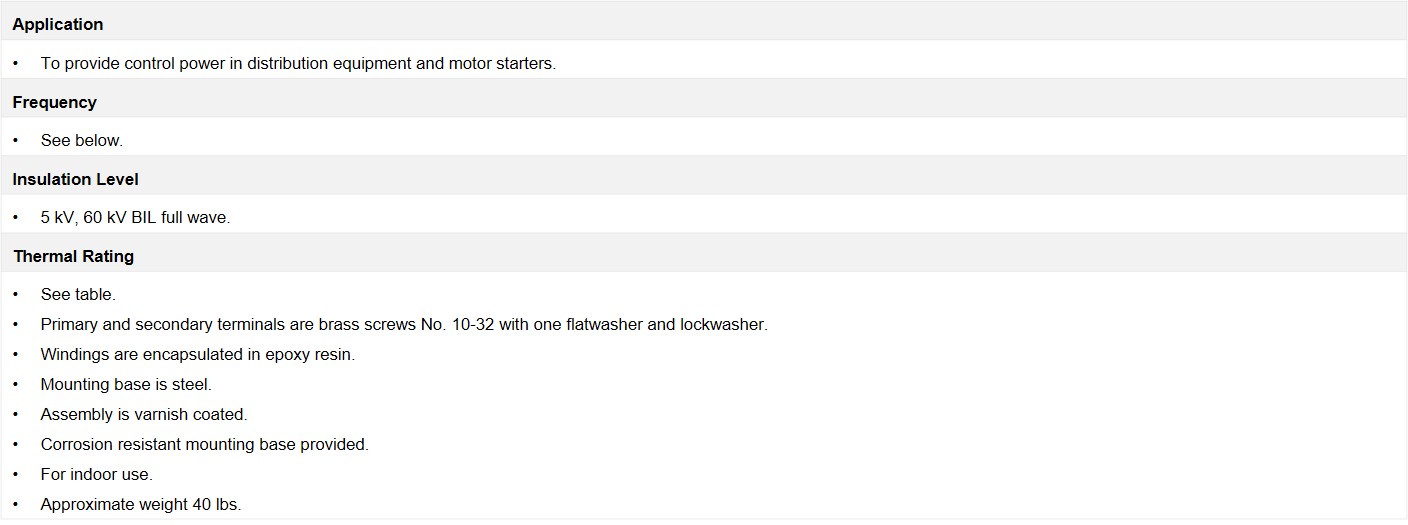Select the Thermal Rating heading
1408x525 pixels.
73,256
